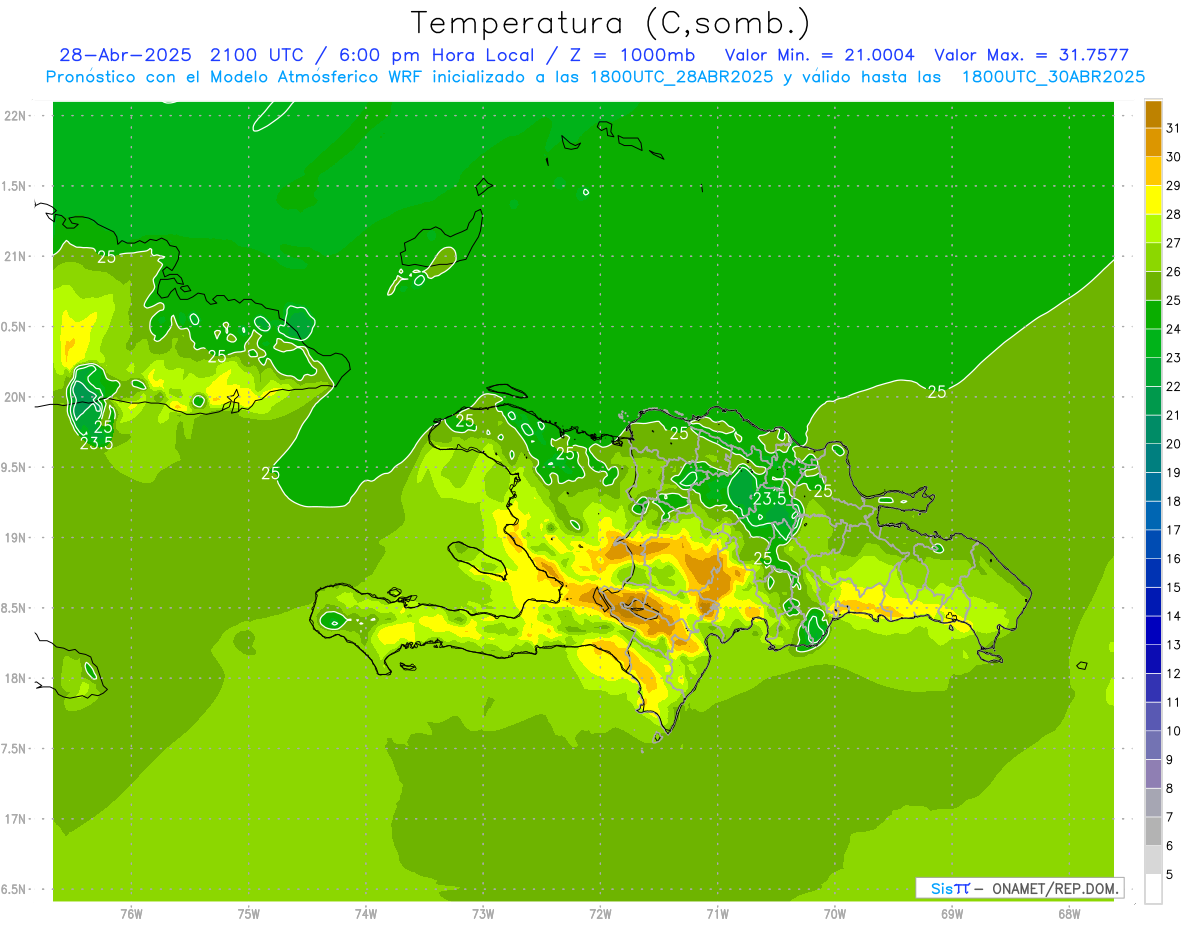Click the '22N' latitude axis label

[x=17, y=116]
